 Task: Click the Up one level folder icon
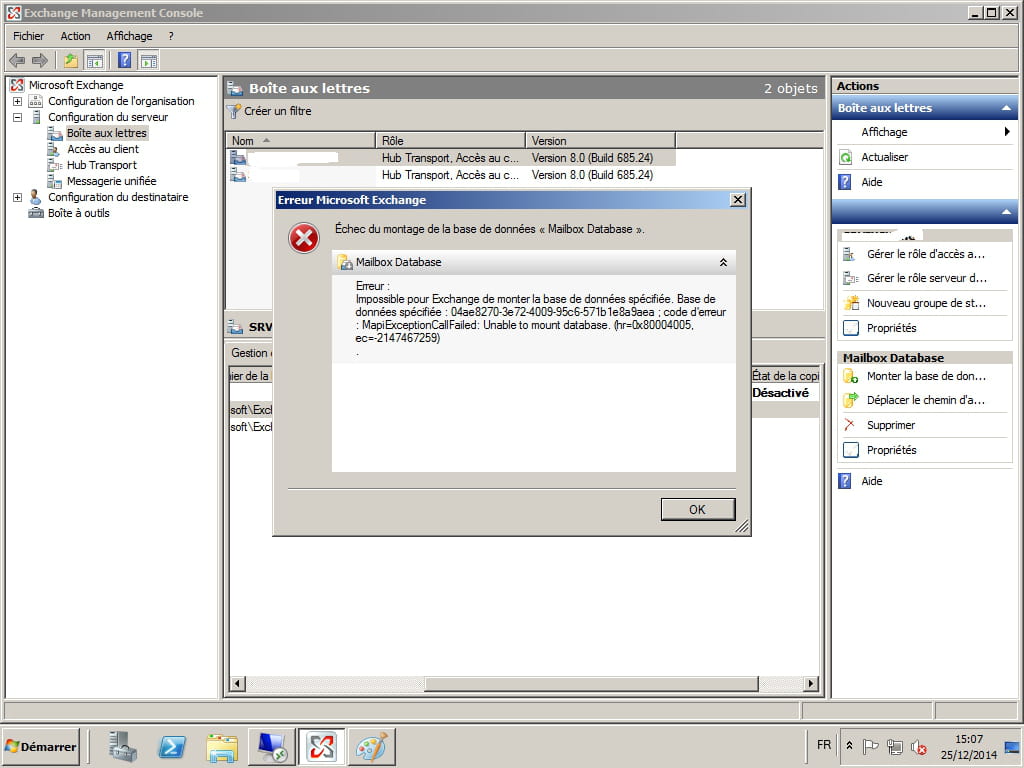71,61
